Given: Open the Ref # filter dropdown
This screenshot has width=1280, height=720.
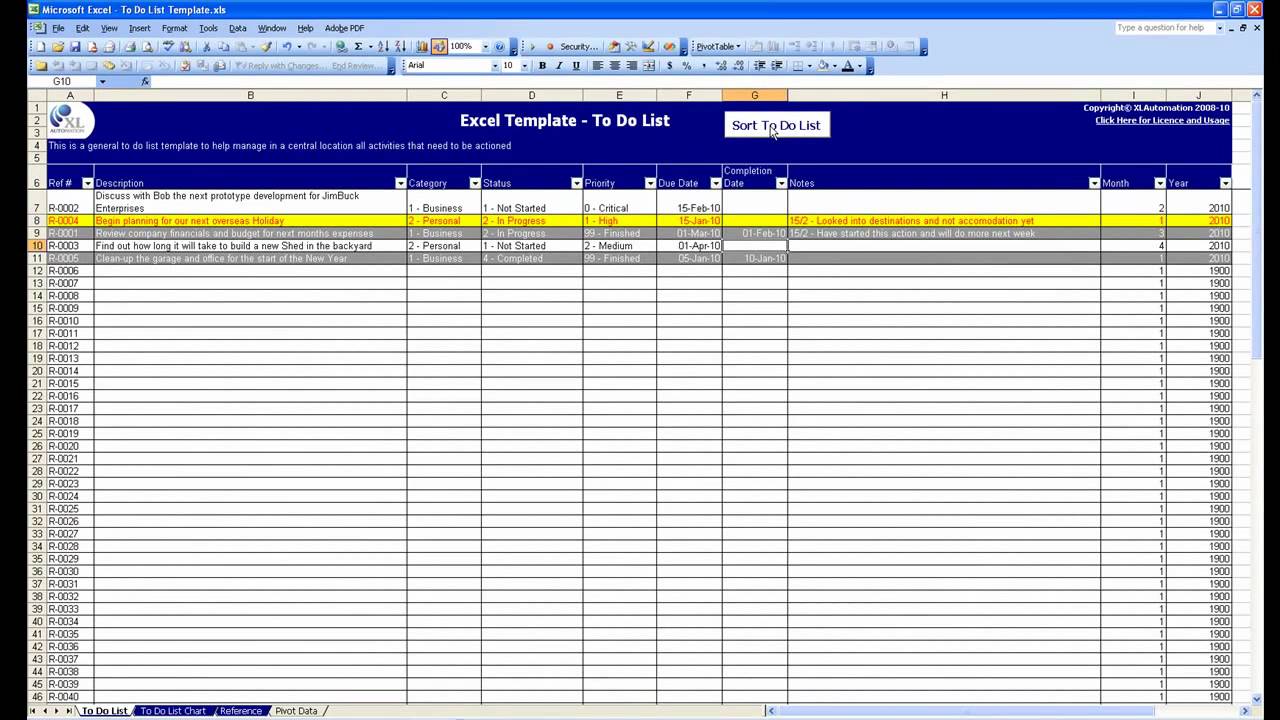Looking at the screenshot, I should tap(87, 183).
